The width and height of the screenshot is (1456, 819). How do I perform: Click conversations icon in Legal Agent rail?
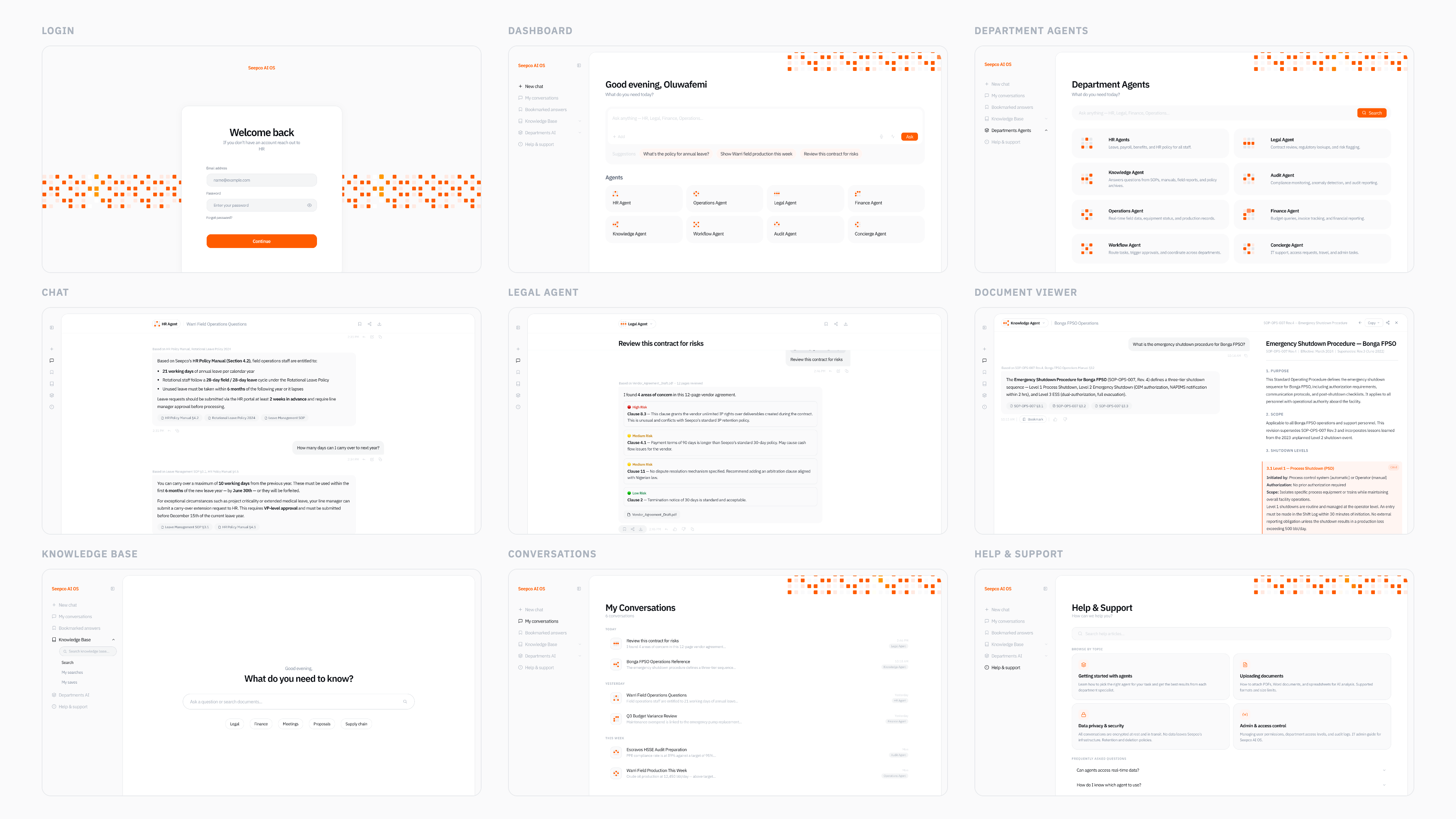(518, 361)
